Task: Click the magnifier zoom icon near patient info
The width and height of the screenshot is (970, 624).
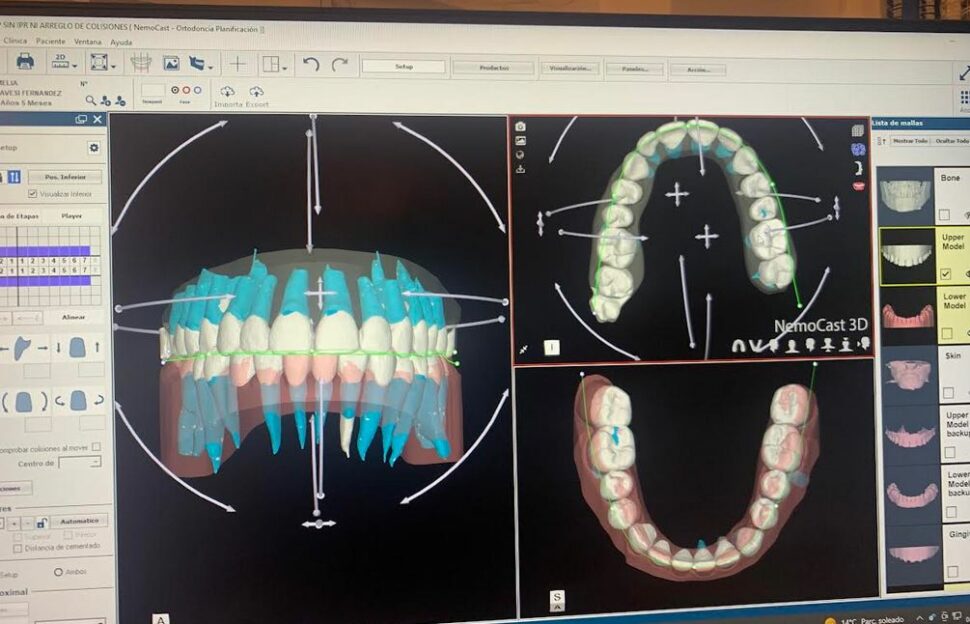Action: pyautogui.click(x=91, y=100)
